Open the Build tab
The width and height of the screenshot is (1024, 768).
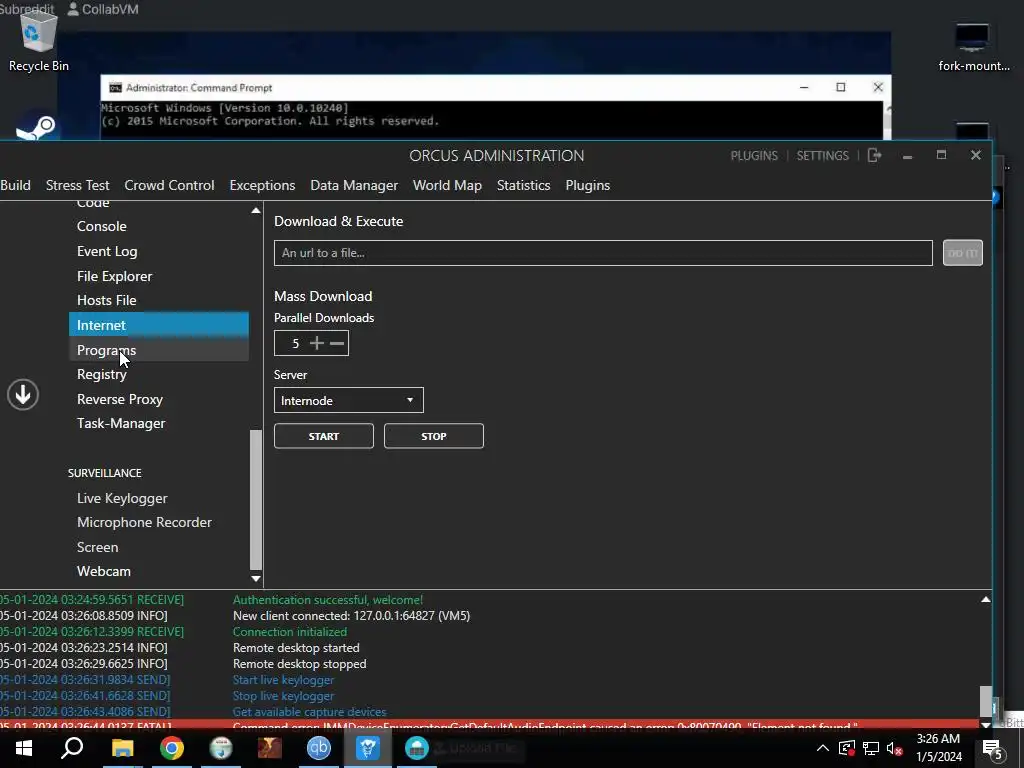coord(16,185)
